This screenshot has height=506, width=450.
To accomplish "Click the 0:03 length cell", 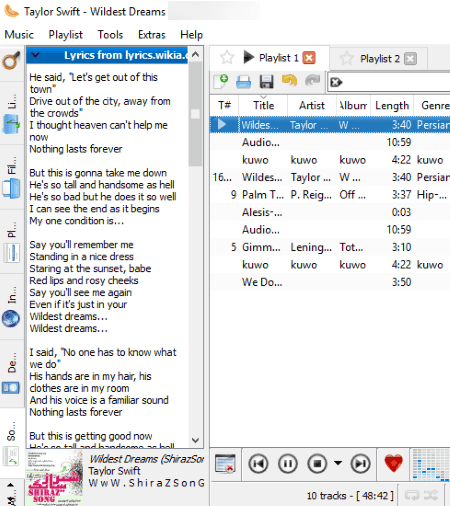I will tap(401, 212).
